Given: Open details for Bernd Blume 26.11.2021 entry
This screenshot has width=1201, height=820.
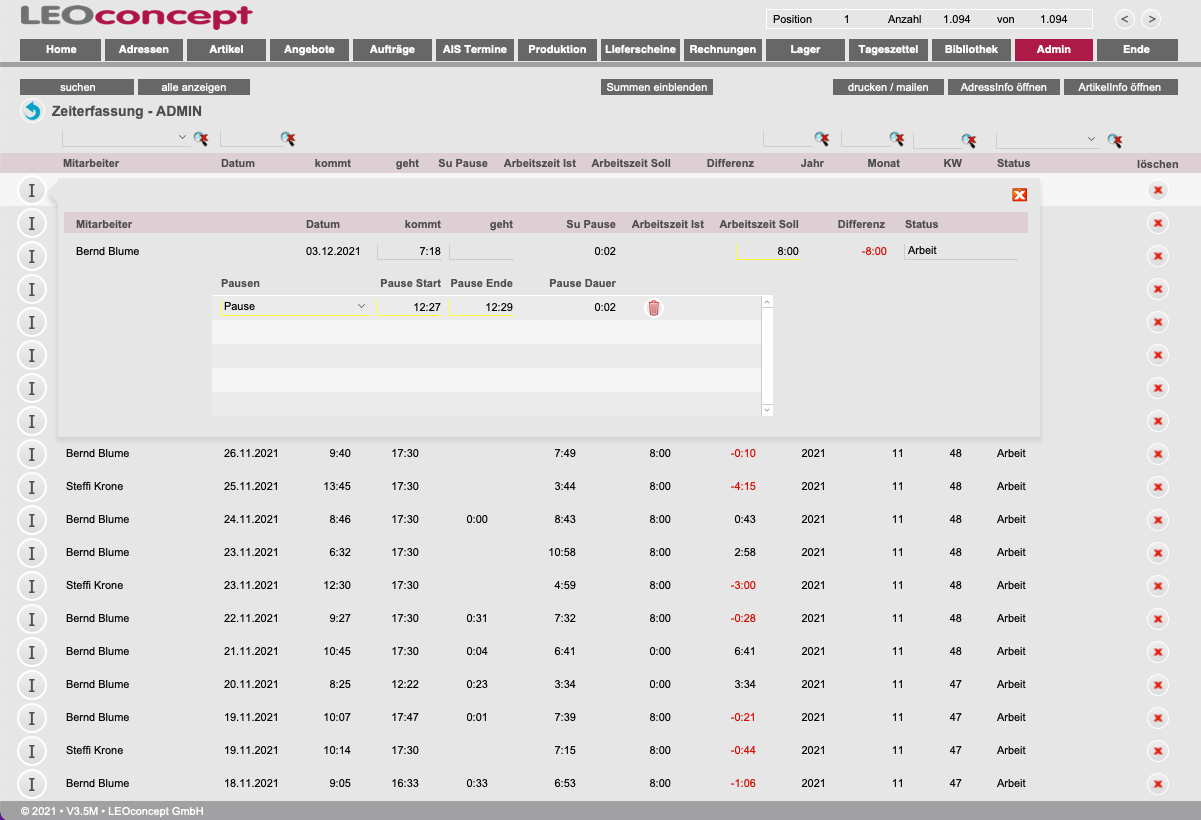Looking at the screenshot, I should [32, 454].
